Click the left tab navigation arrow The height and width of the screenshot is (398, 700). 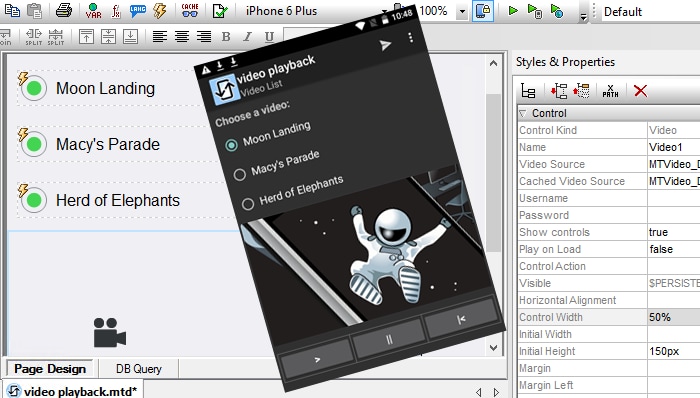click(x=479, y=392)
